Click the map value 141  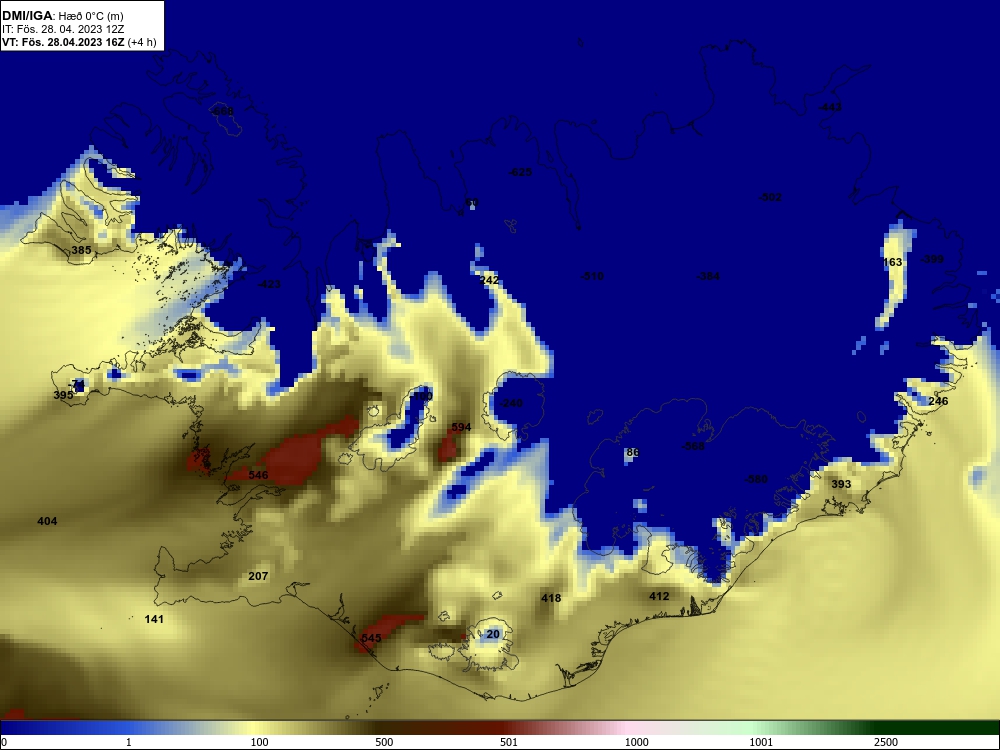(x=154, y=619)
